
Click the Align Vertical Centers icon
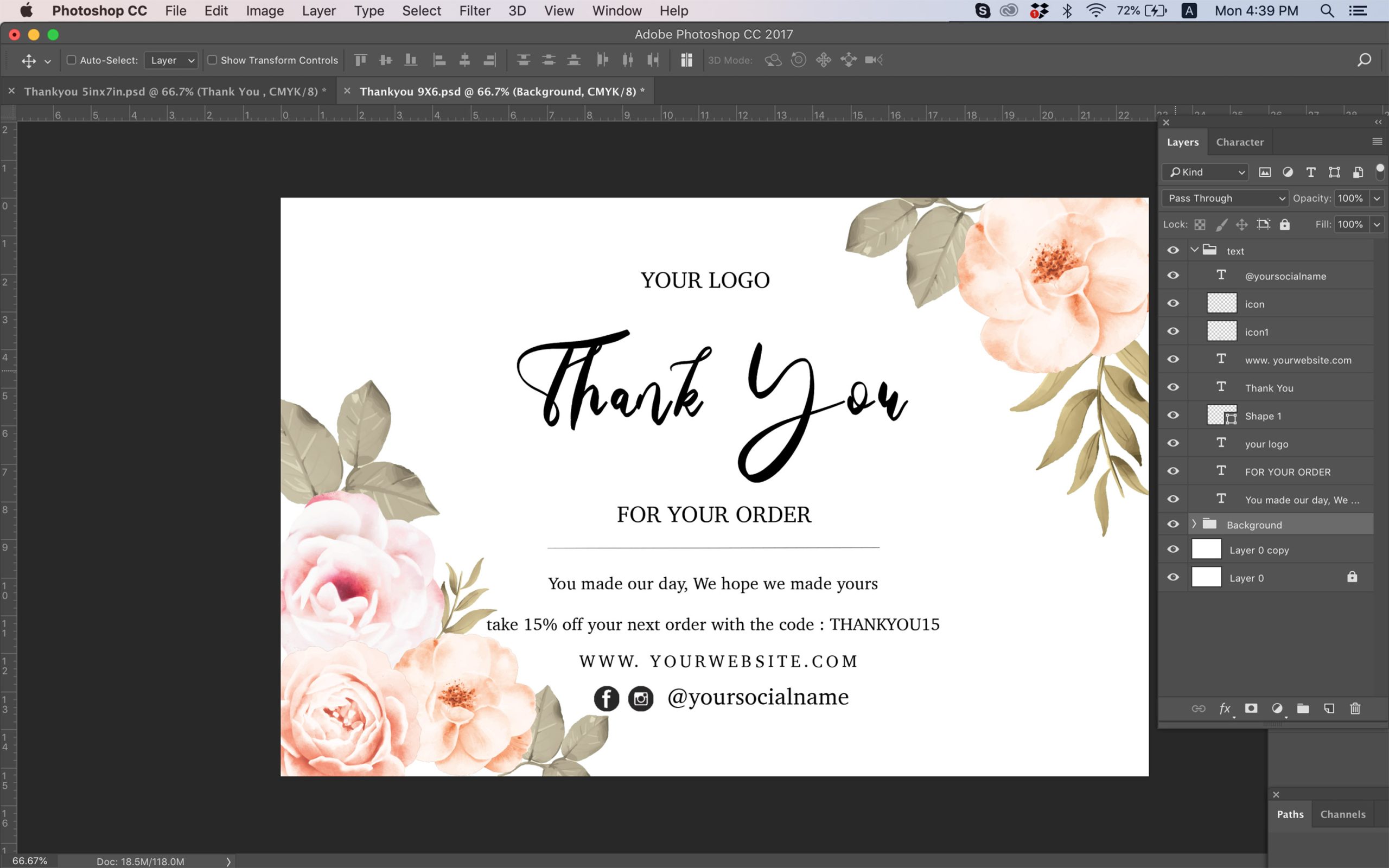[x=386, y=60]
